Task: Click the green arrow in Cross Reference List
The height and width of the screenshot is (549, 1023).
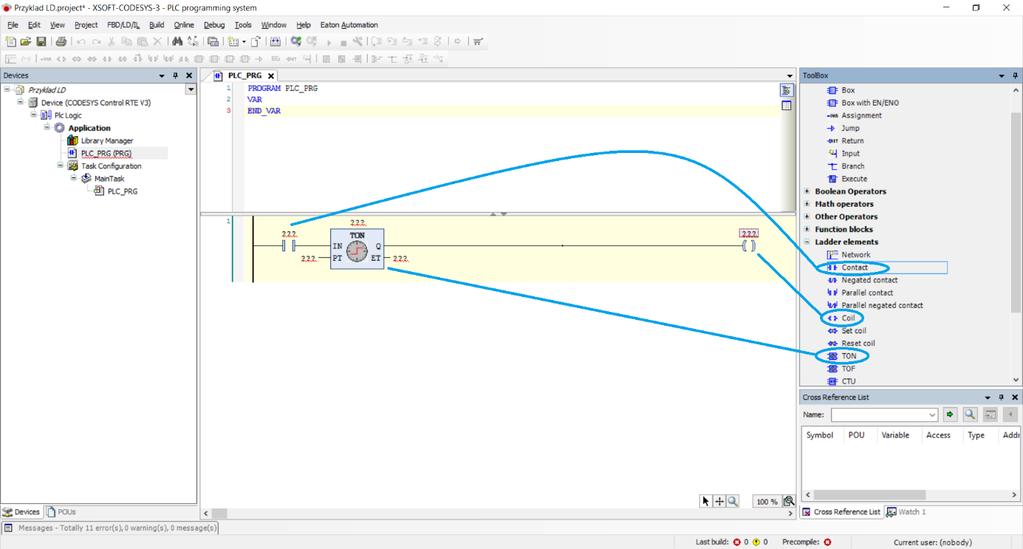Action: click(950, 415)
